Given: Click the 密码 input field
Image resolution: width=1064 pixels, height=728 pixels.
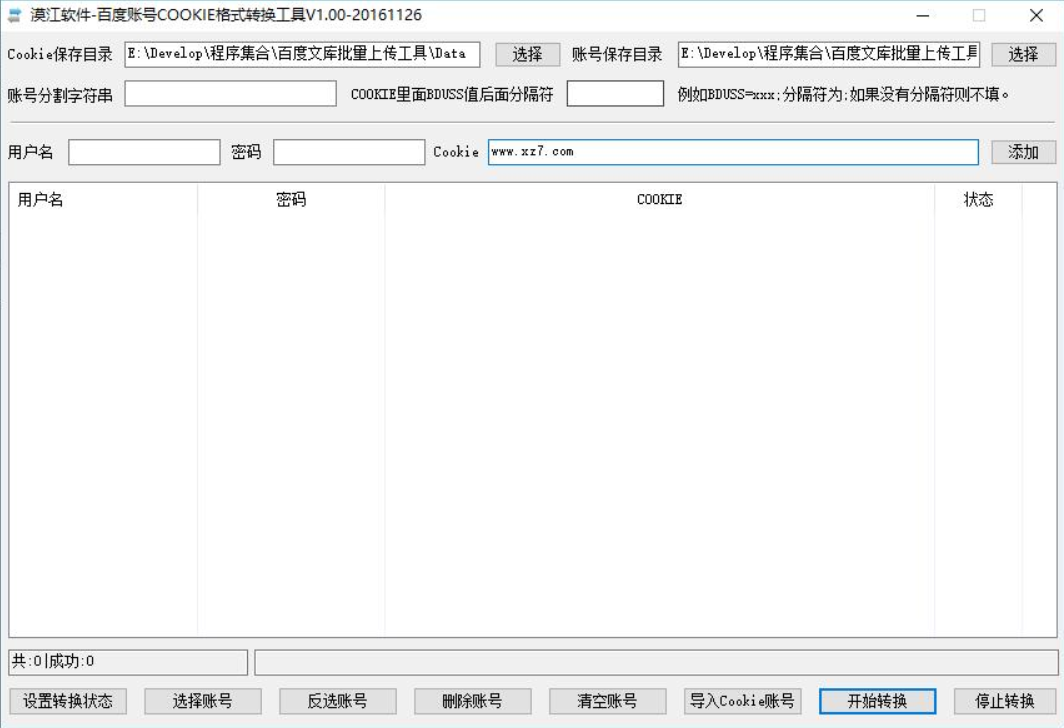Looking at the screenshot, I should 349,152.
